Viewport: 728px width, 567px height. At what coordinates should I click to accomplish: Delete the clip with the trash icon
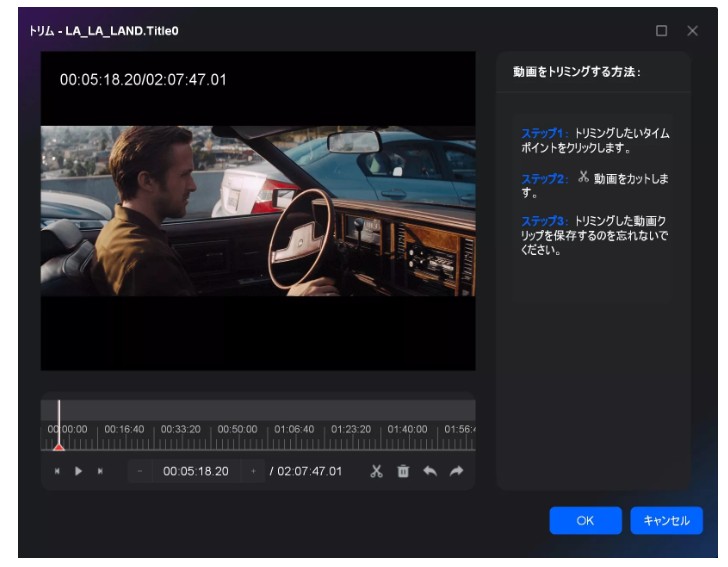click(403, 471)
